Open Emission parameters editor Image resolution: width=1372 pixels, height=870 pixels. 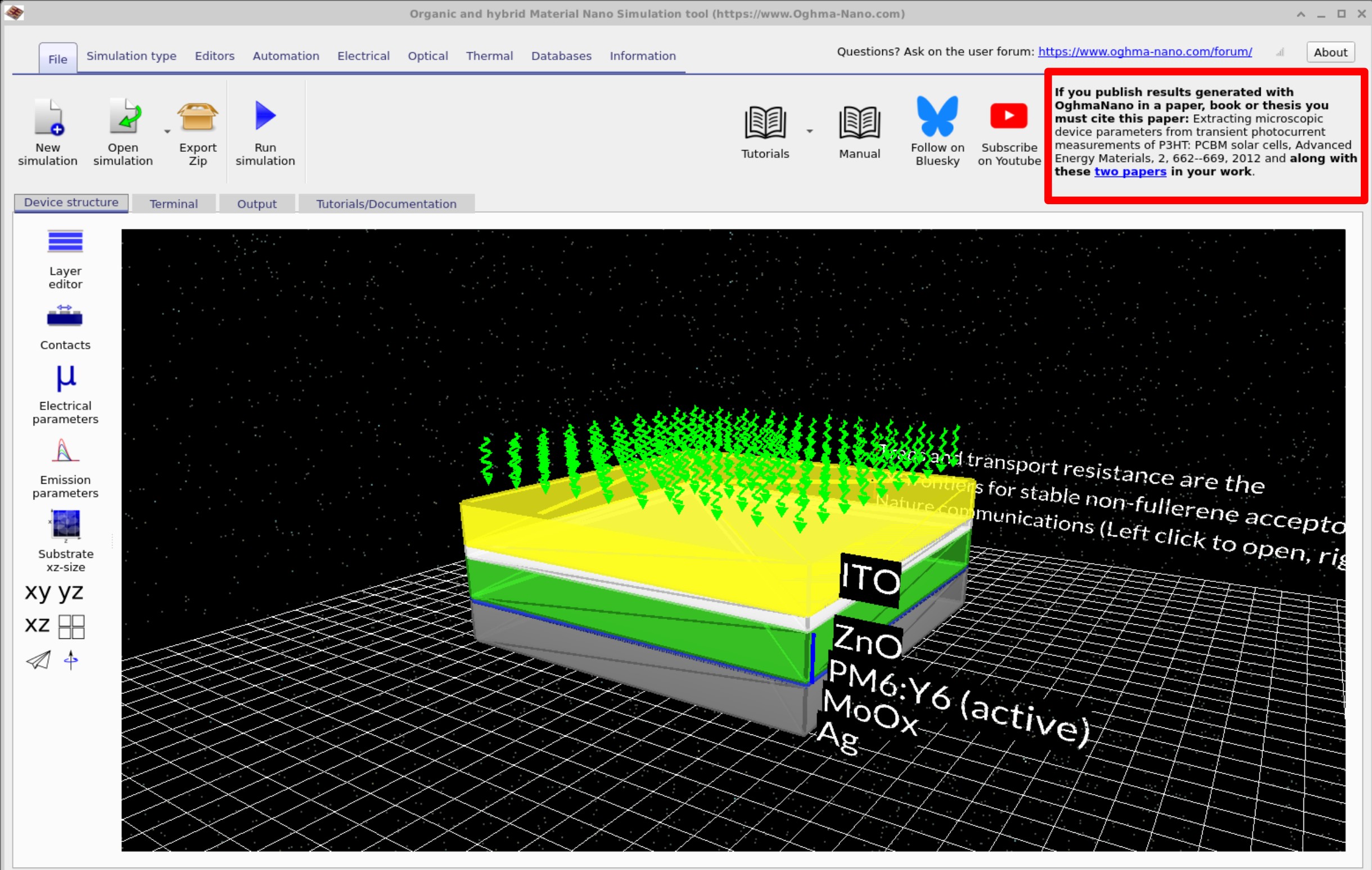tap(65, 451)
